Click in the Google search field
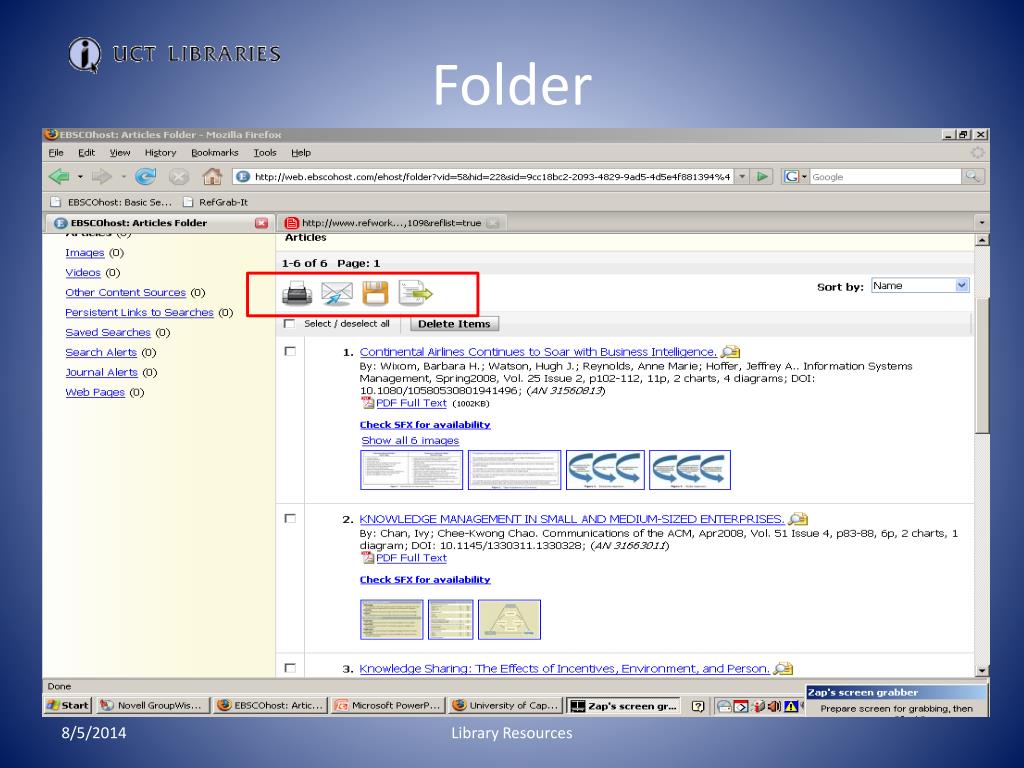1024x768 pixels. tap(885, 176)
